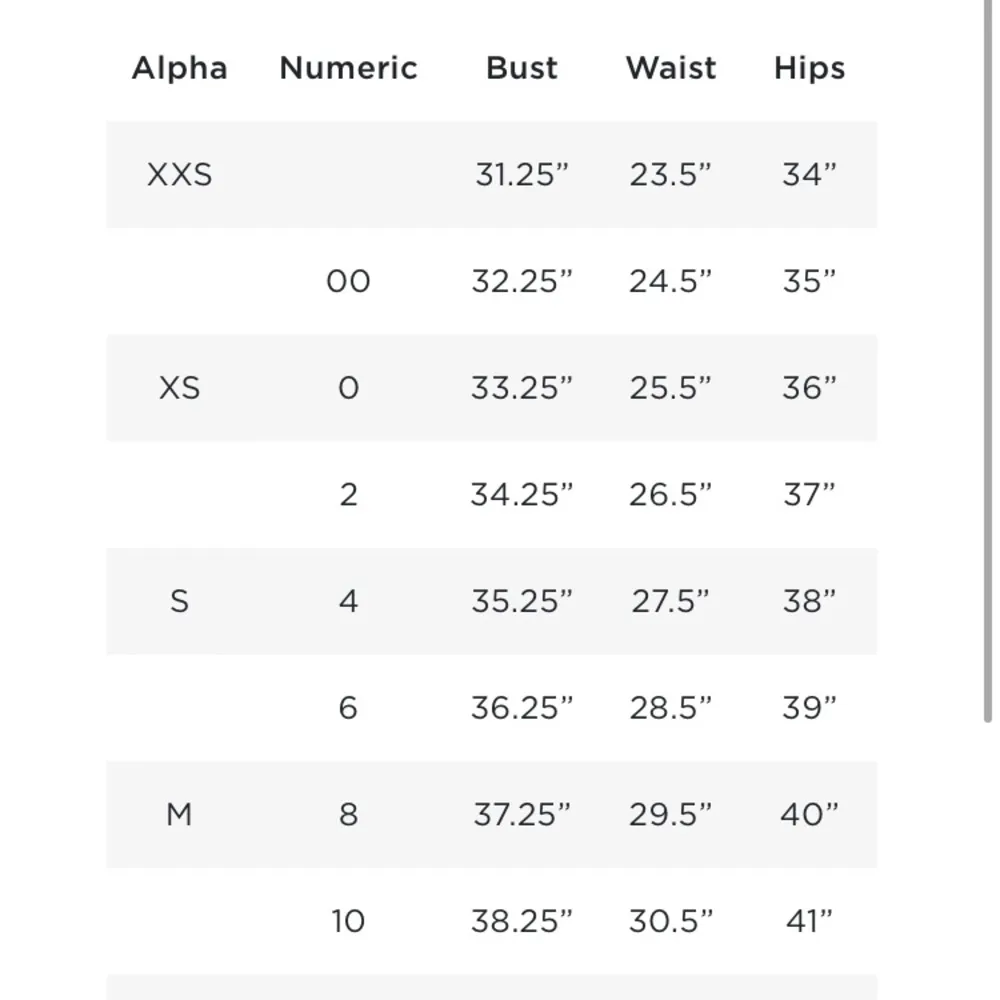Click the Alpha column header
Viewport: 1000px width, 1000px height.
(x=180, y=68)
